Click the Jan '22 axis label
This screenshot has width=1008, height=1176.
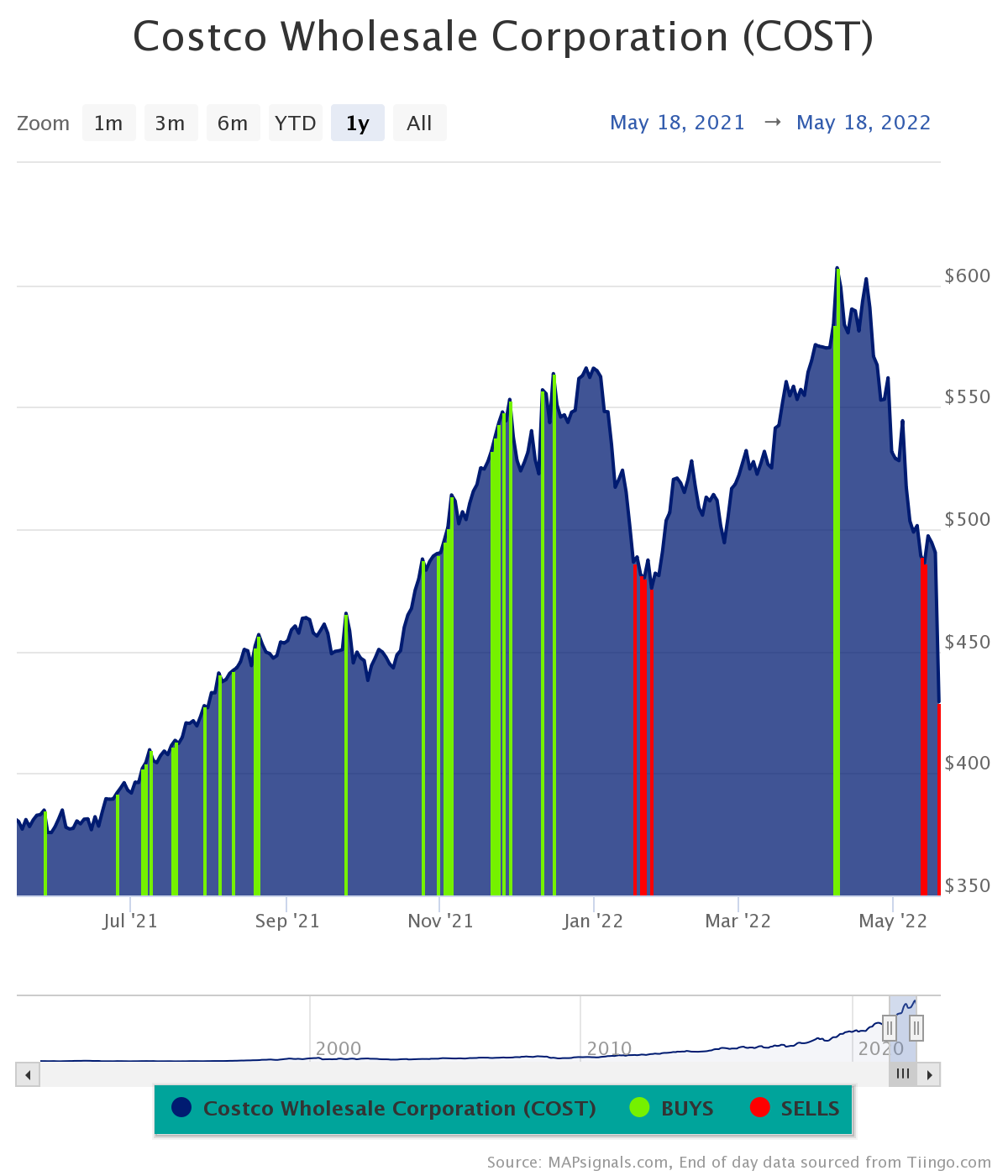coord(593,921)
